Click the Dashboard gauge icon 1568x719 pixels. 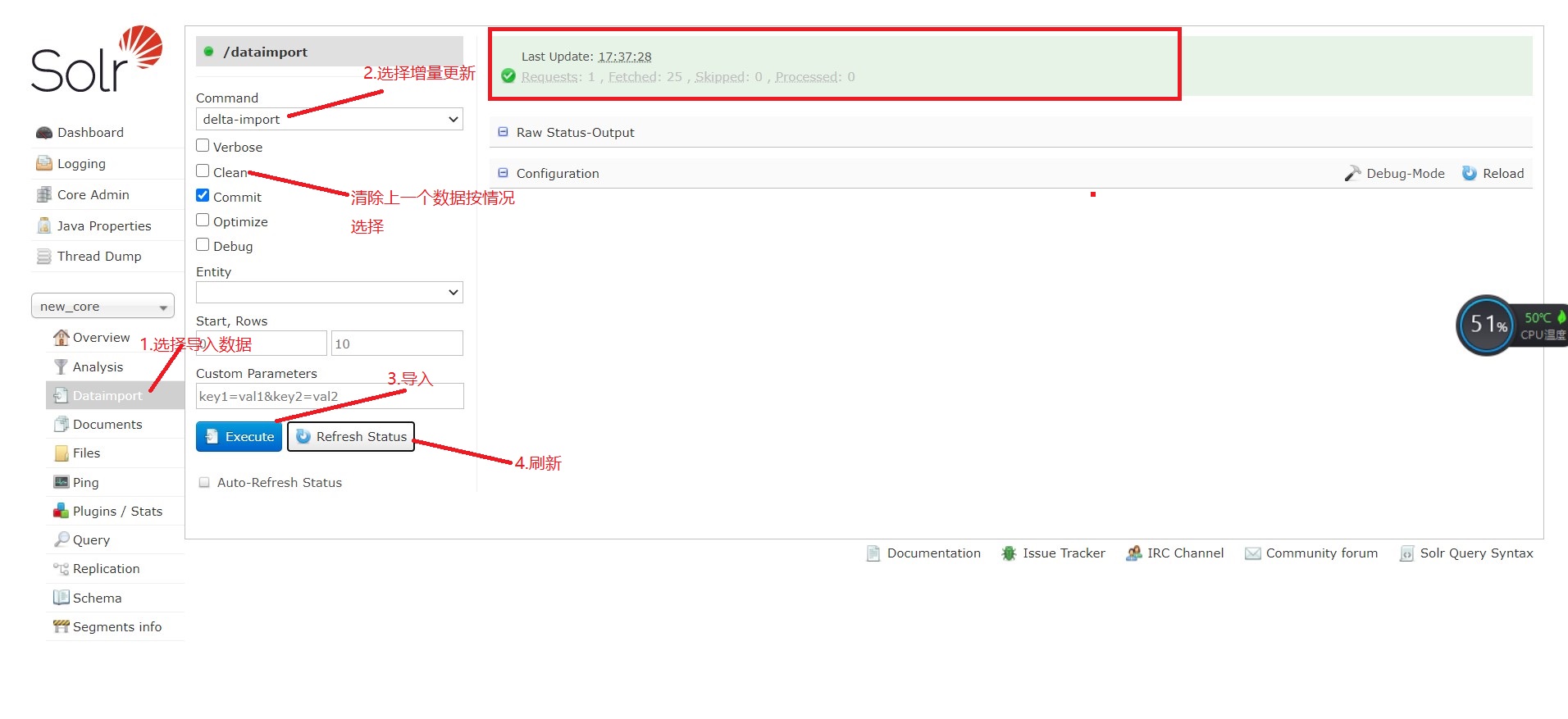pyautogui.click(x=44, y=133)
